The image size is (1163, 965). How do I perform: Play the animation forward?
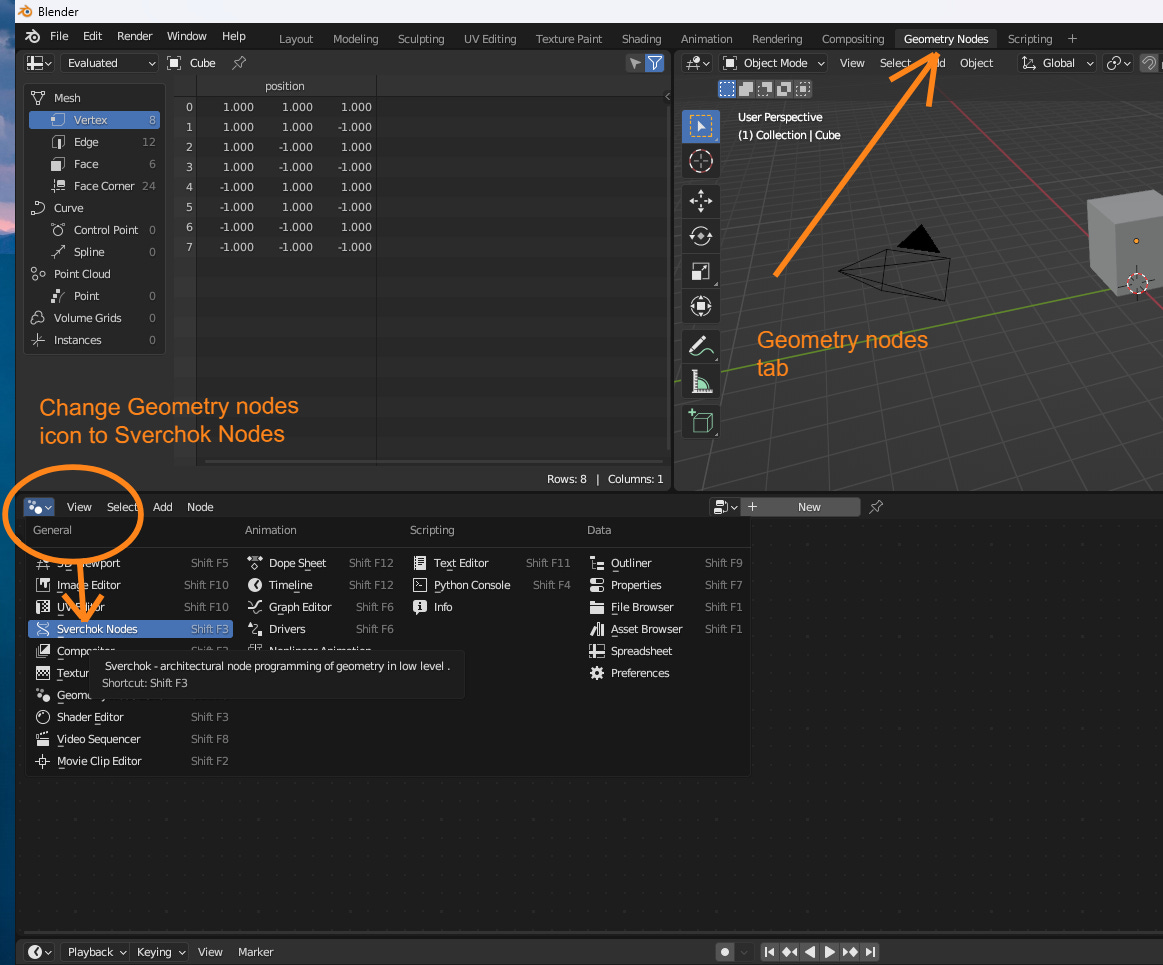coord(830,952)
